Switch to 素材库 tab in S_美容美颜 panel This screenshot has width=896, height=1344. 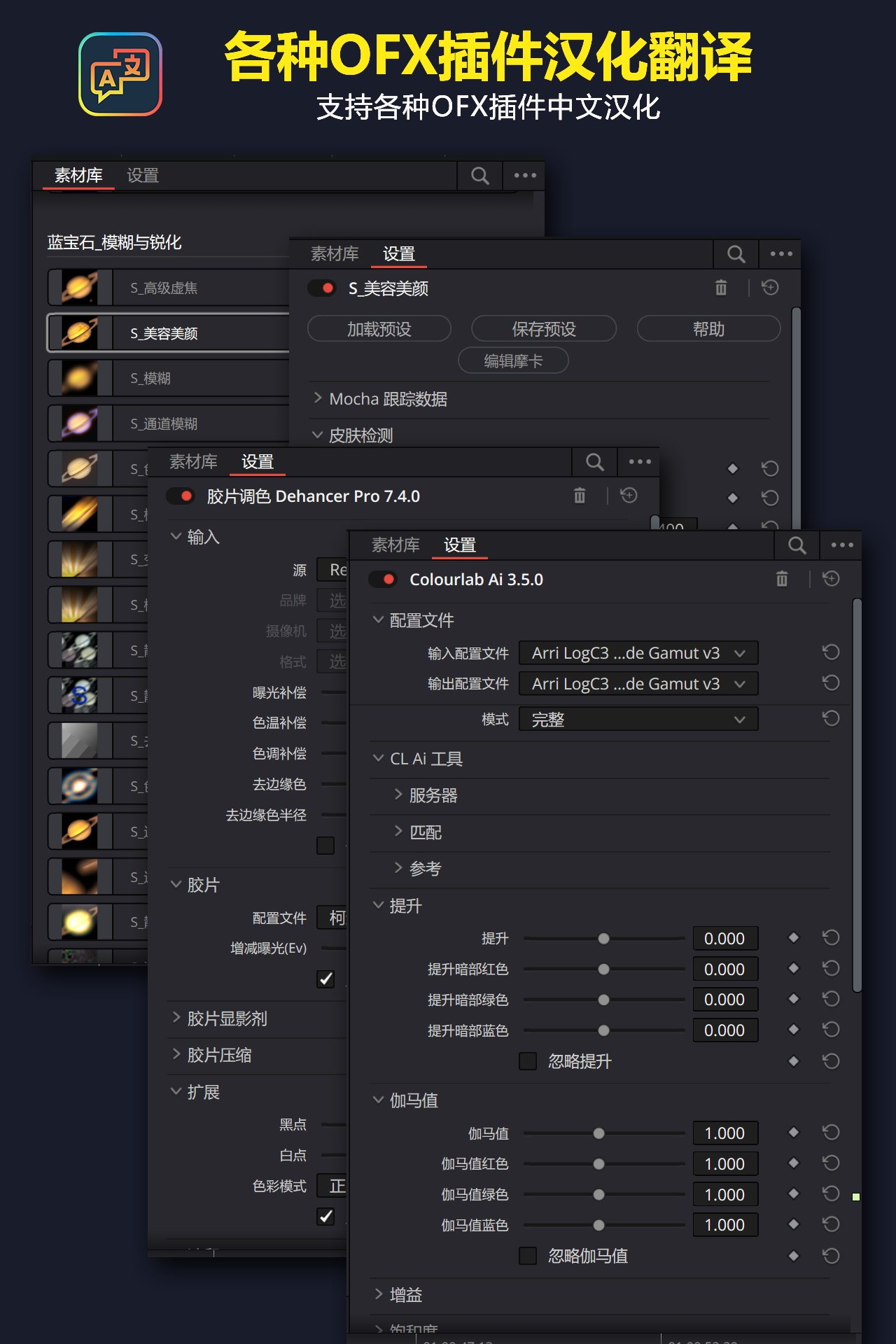click(x=335, y=253)
